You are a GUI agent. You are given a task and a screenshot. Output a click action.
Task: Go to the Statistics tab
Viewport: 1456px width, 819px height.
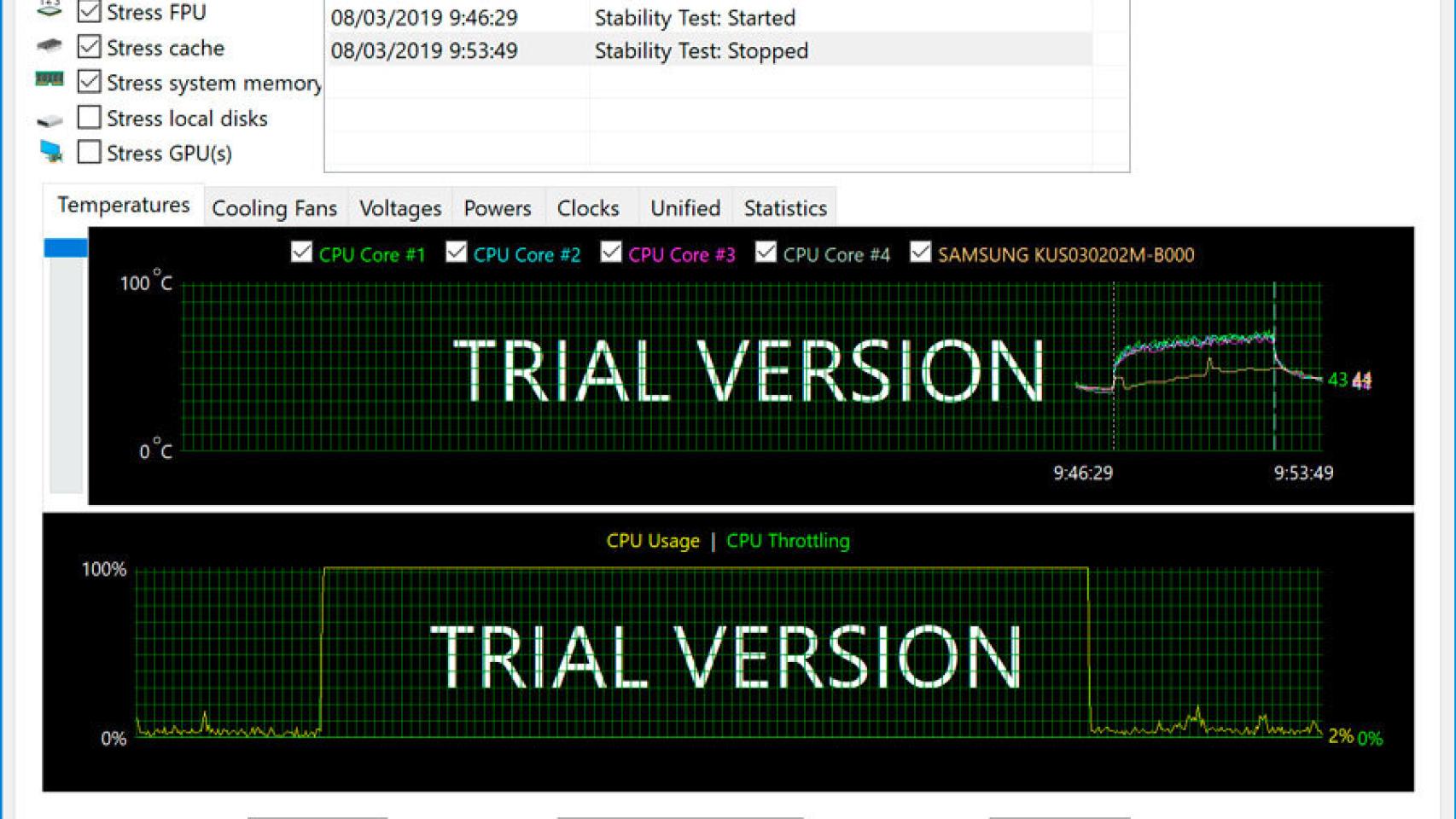[784, 208]
